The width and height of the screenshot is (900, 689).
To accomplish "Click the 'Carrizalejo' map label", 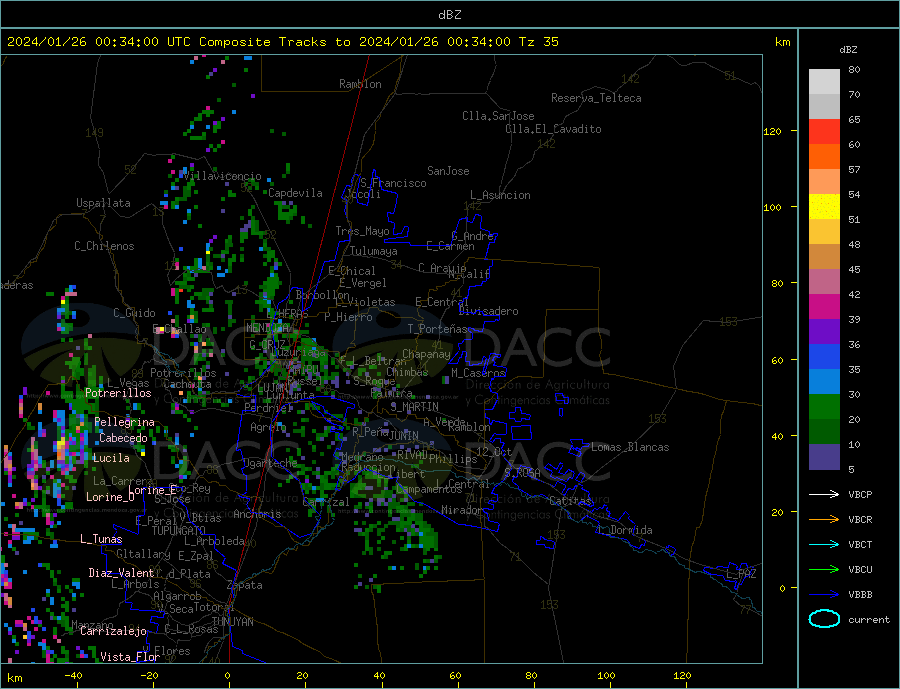I will (x=113, y=632).
